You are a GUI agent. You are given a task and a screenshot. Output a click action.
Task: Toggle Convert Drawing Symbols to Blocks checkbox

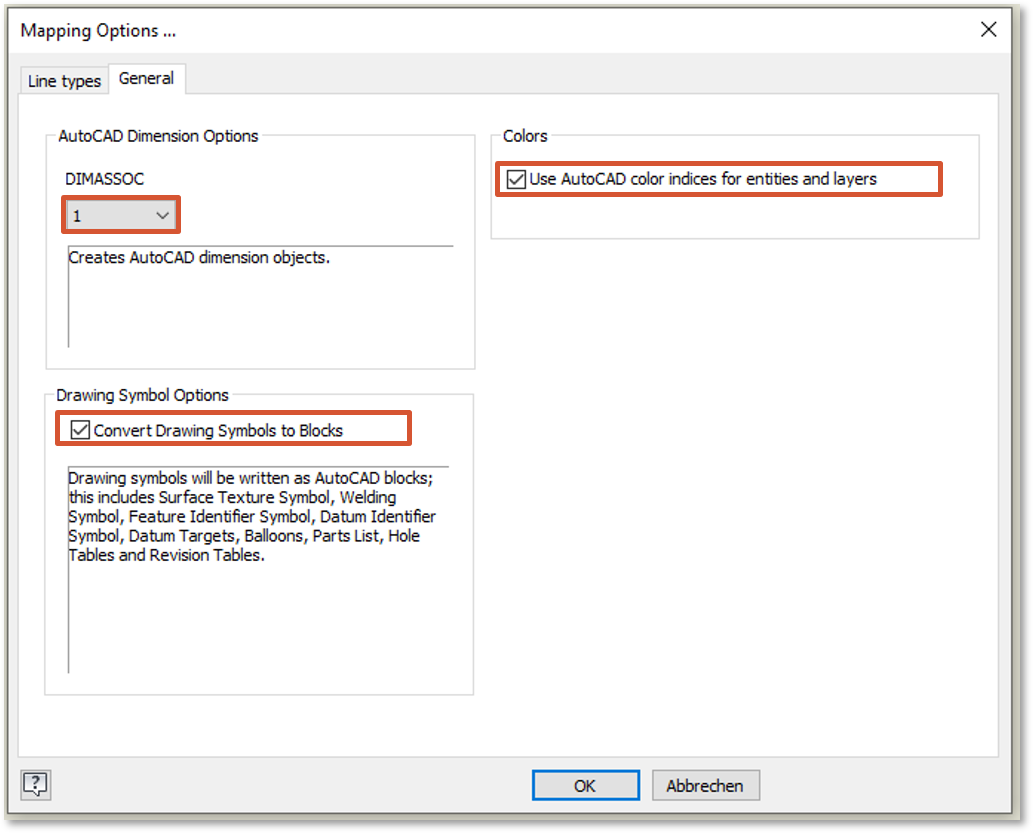(x=81, y=431)
